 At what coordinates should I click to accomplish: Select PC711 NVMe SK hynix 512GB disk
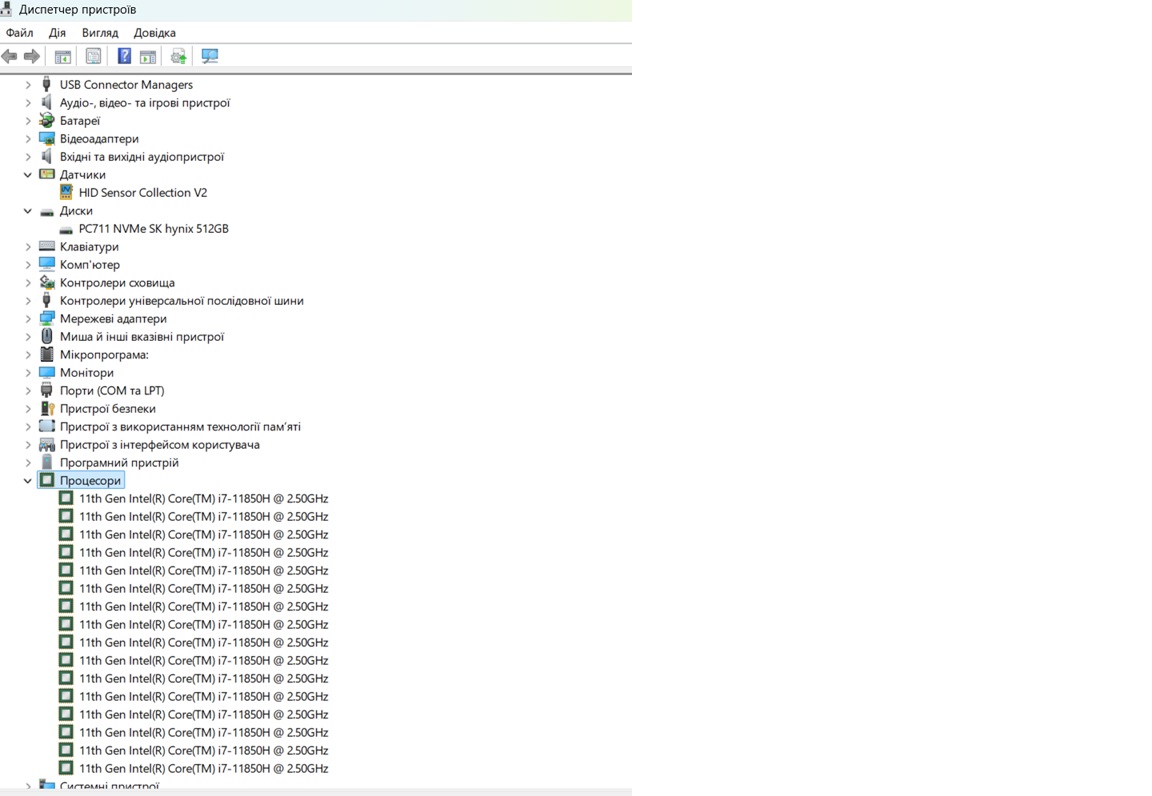point(154,229)
